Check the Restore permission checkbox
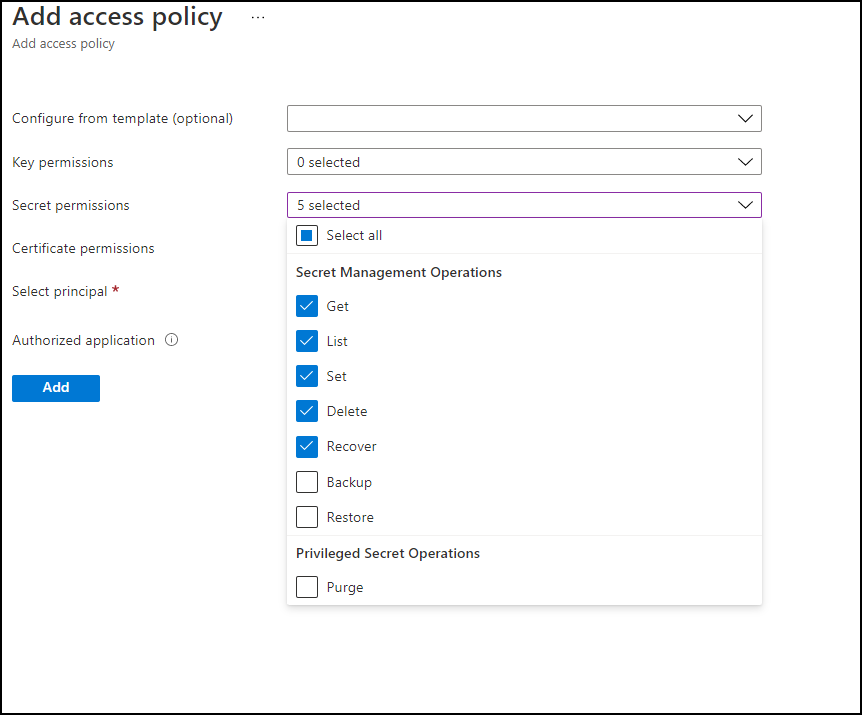 307,516
